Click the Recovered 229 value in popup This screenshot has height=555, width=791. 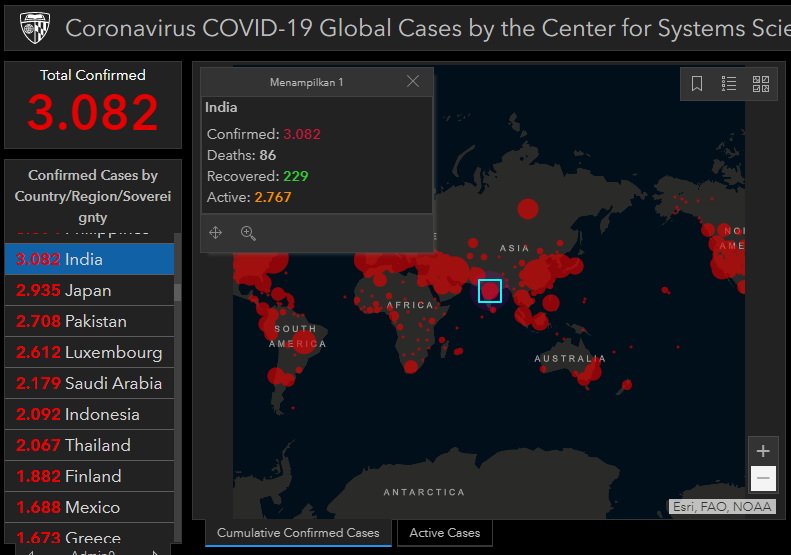296,176
